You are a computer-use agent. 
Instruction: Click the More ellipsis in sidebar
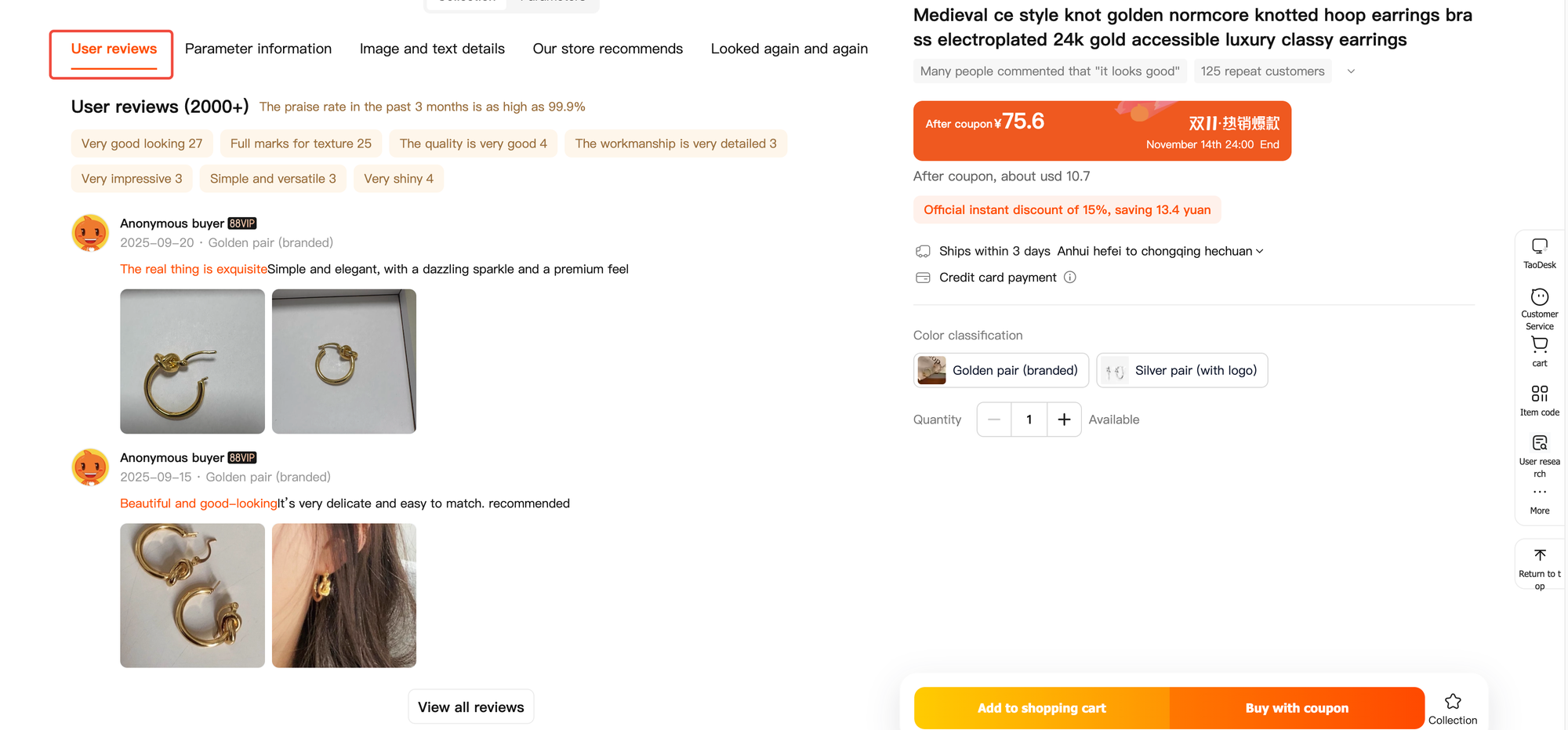pyautogui.click(x=1539, y=492)
